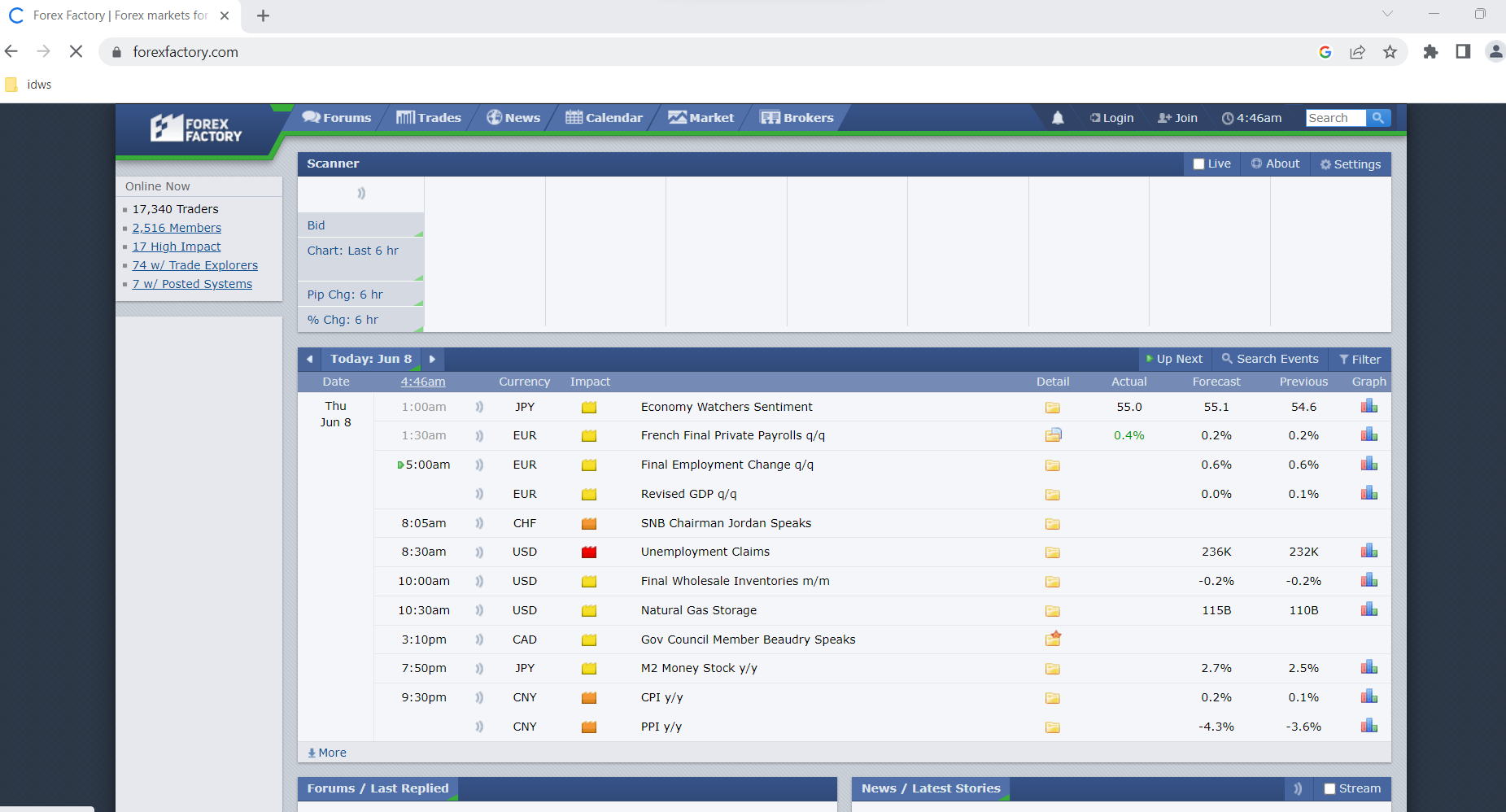The image size is (1506, 812).
Task: Open detail folder for Gov Council Member Beaudry Speaks
Action: coord(1053,639)
